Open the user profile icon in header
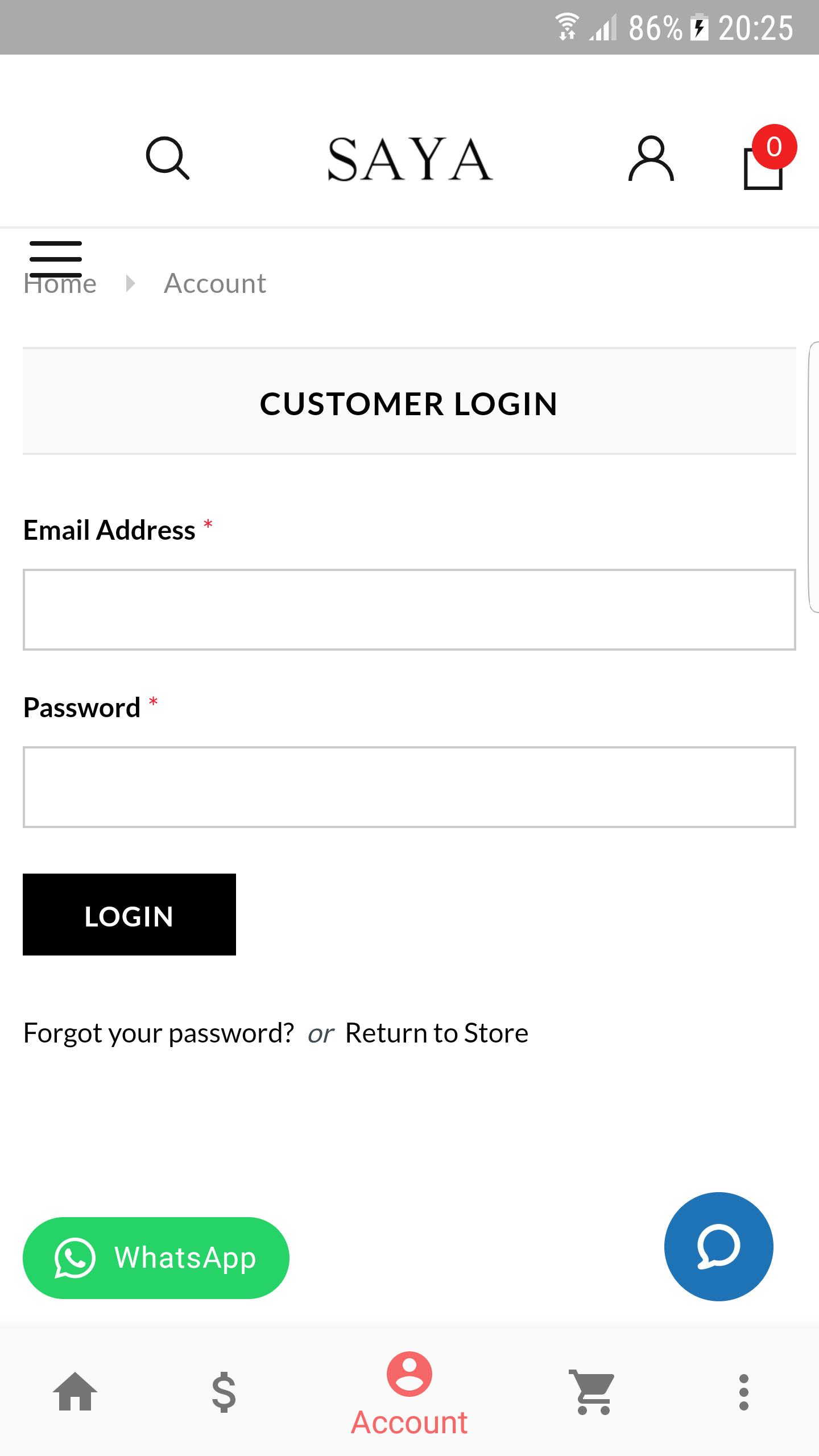819x1456 pixels. pos(651,159)
